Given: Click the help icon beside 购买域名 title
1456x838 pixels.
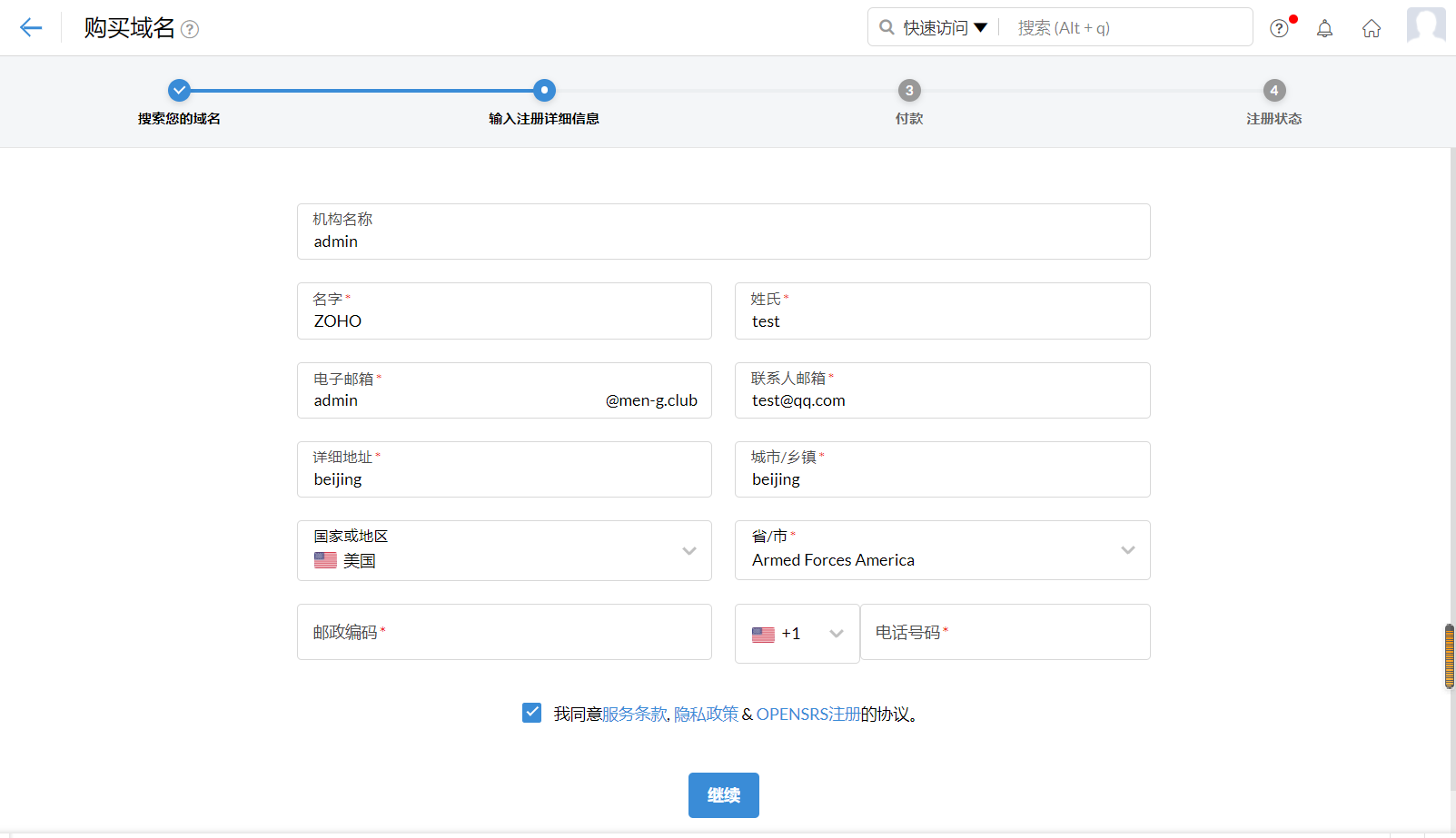Looking at the screenshot, I should pyautogui.click(x=190, y=29).
